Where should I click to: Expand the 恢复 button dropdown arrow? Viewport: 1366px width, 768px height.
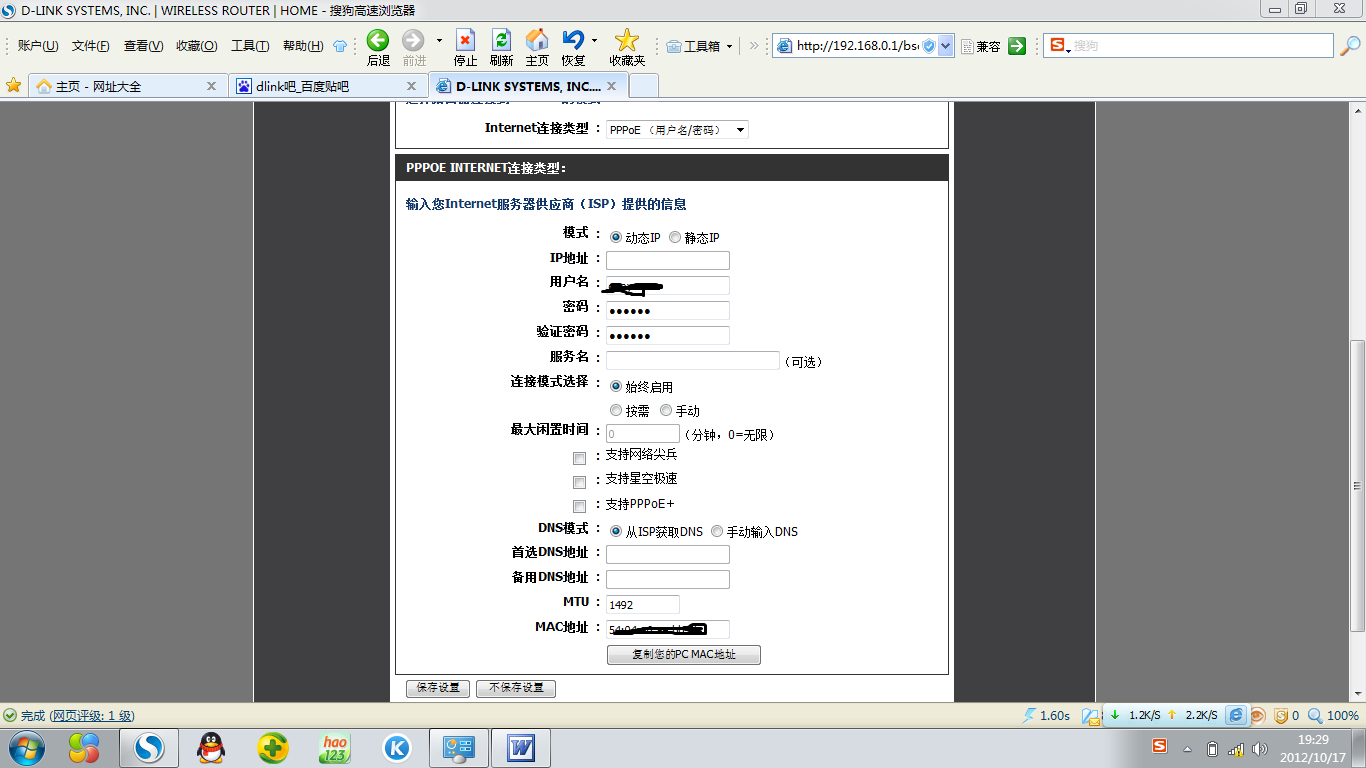pos(594,41)
